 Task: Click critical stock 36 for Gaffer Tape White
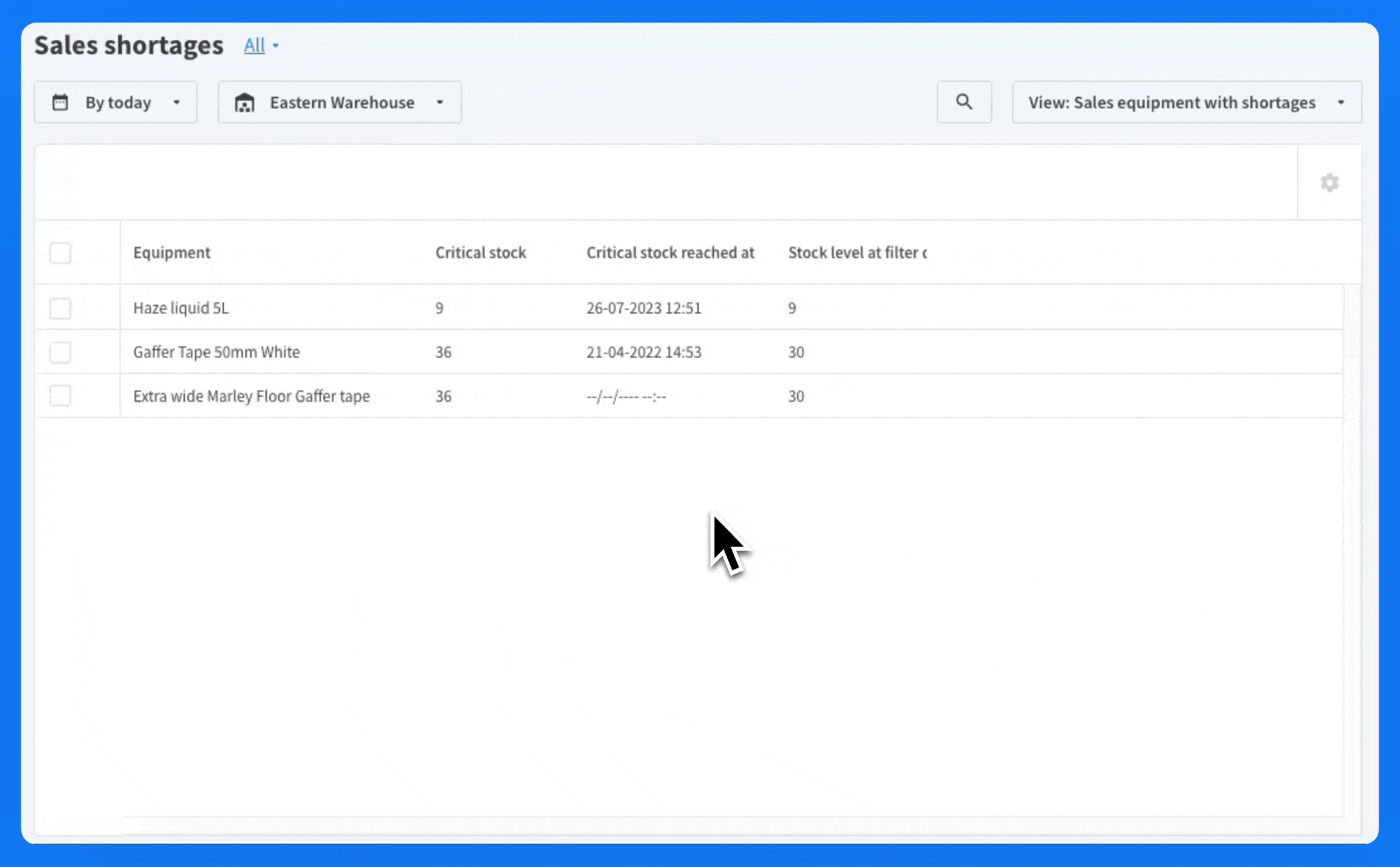tap(443, 352)
